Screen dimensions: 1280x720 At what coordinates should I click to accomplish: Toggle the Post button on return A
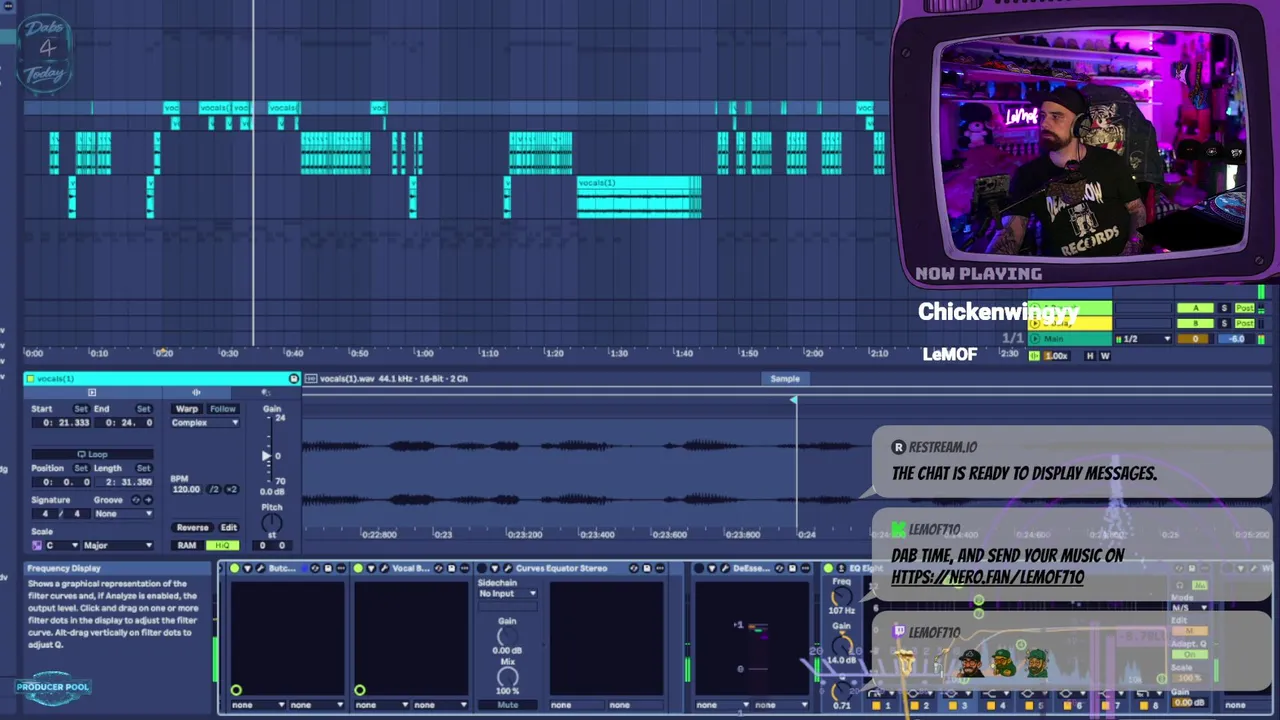pyautogui.click(x=1245, y=308)
